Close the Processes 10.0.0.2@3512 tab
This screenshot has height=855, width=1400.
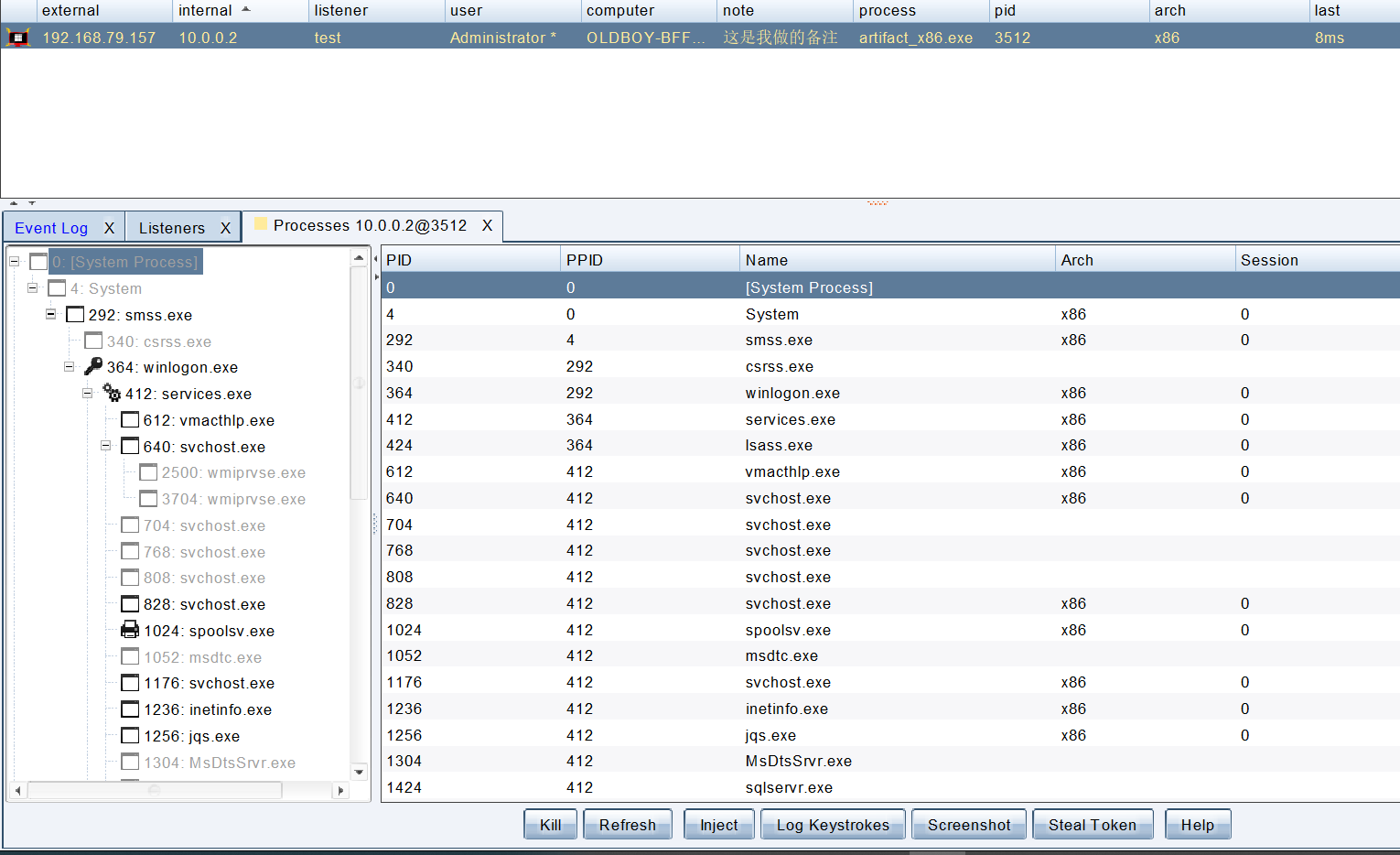(488, 225)
